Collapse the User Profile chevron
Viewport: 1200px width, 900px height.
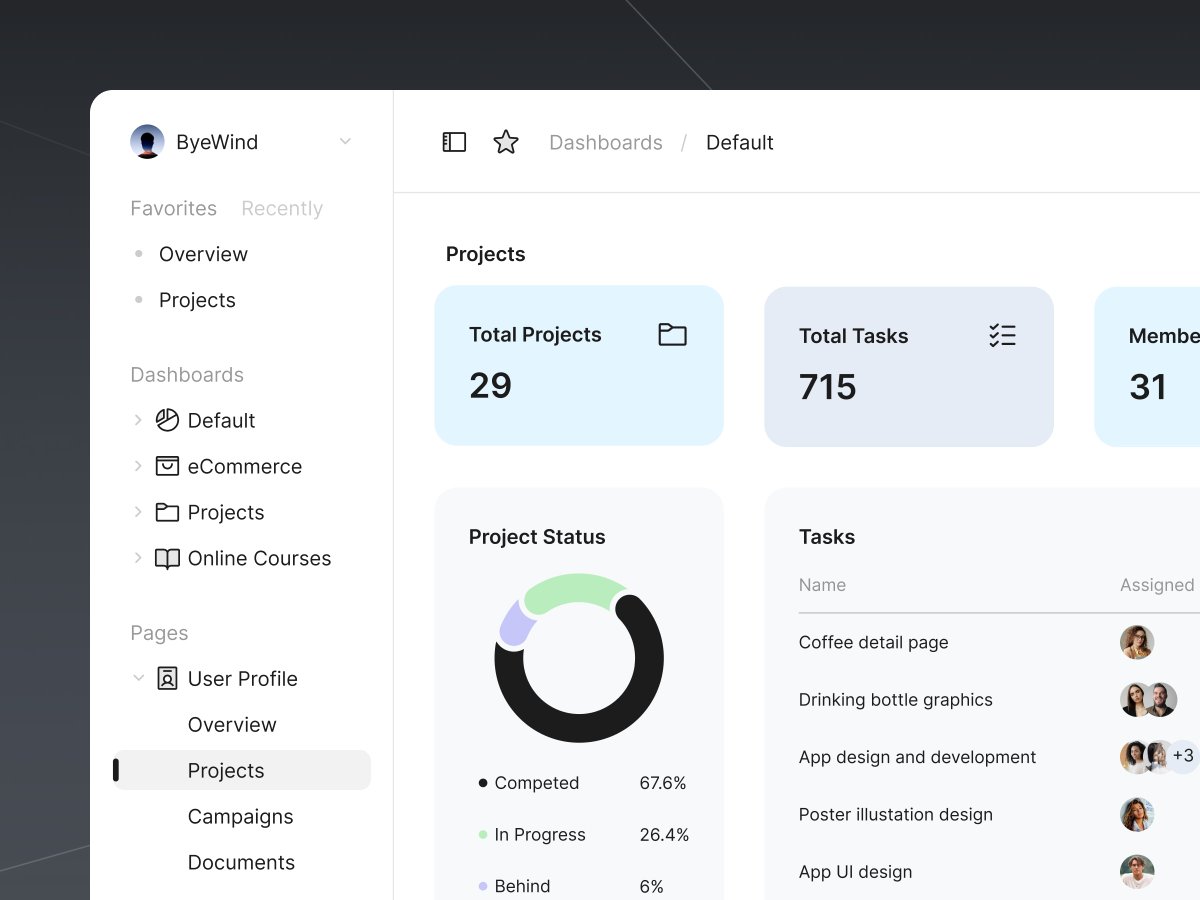[138, 678]
